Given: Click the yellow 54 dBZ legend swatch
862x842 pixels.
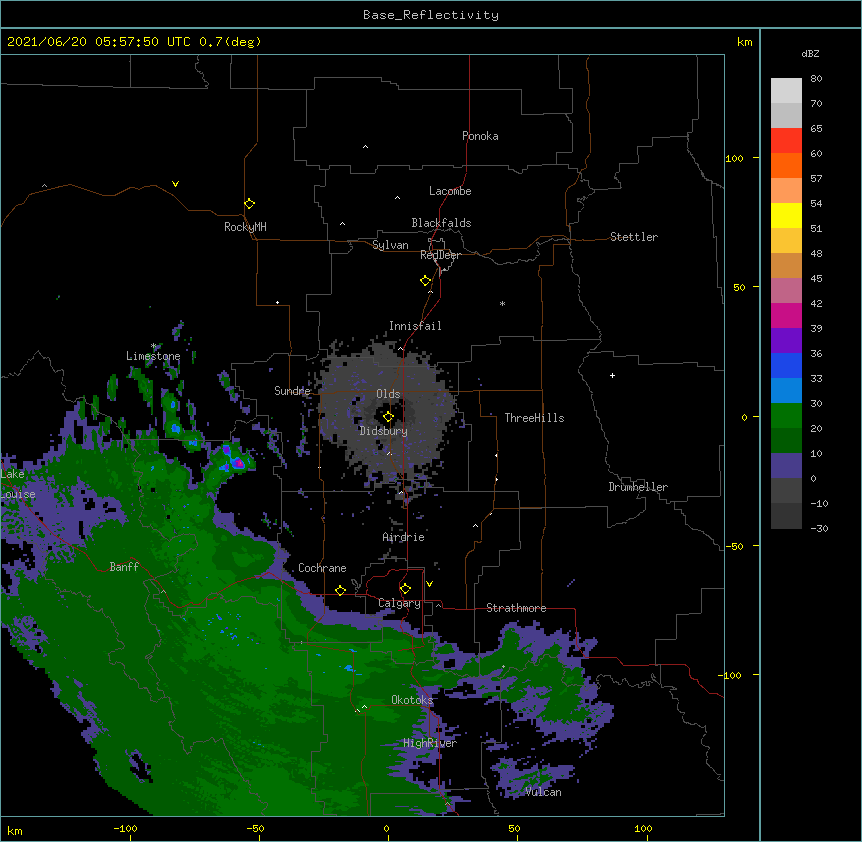Looking at the screenshot, I should click(x=786, y=215).
